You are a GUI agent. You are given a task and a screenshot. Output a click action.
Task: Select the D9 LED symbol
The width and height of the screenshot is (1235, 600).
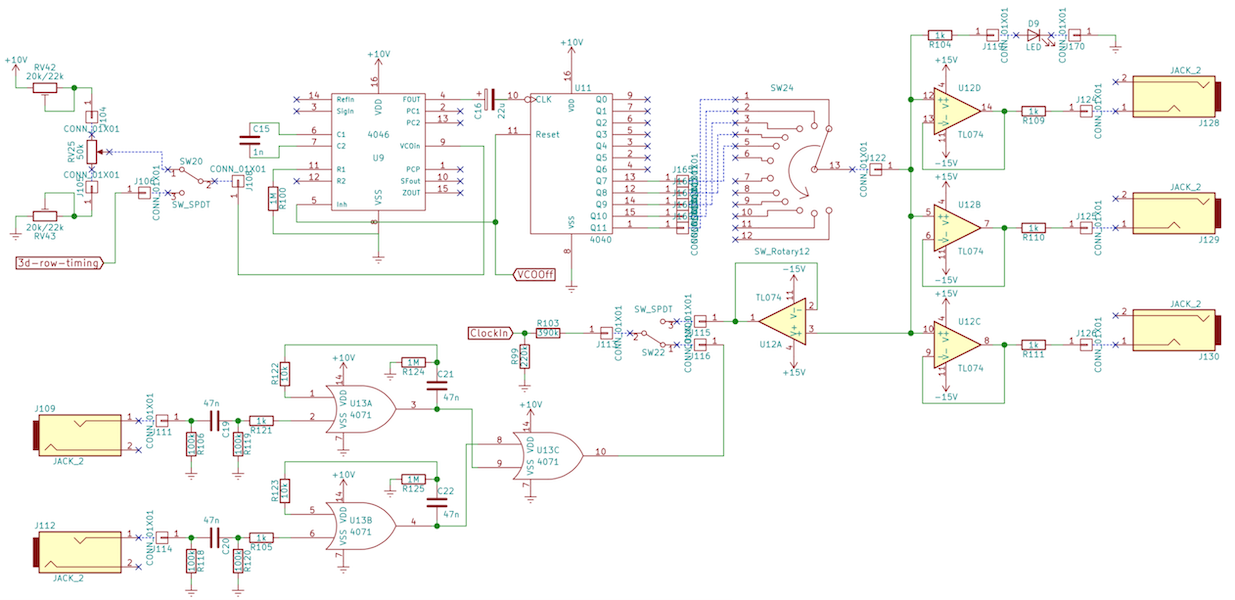[1034, 36]
